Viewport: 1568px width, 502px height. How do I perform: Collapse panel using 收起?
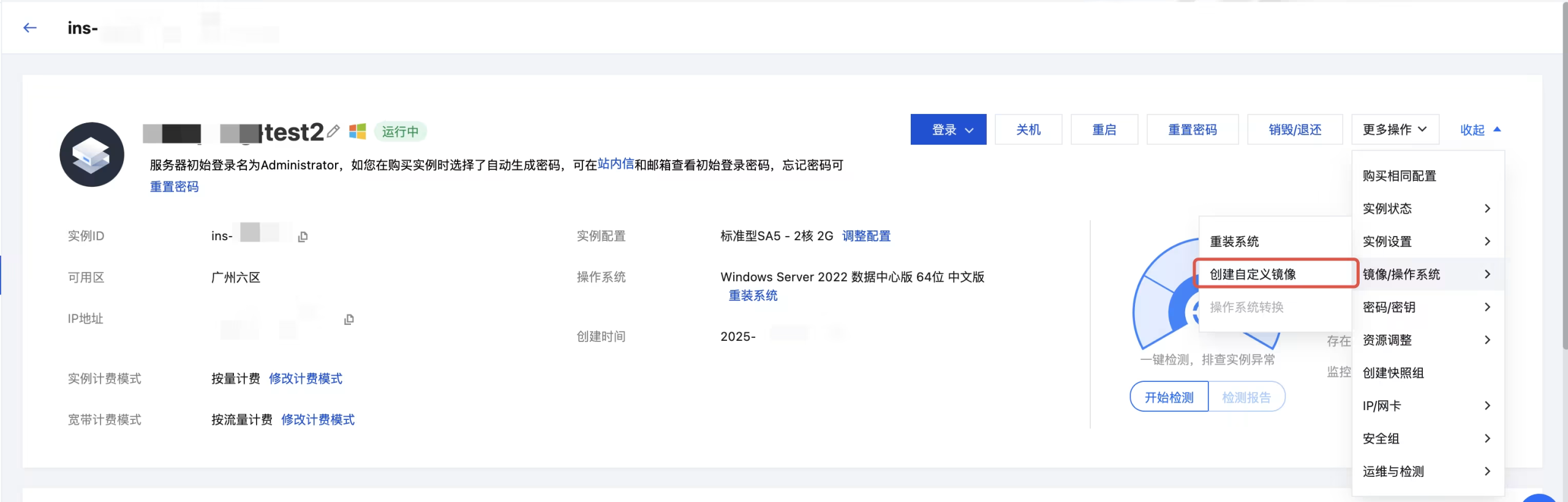click(x=1479, y=129)
